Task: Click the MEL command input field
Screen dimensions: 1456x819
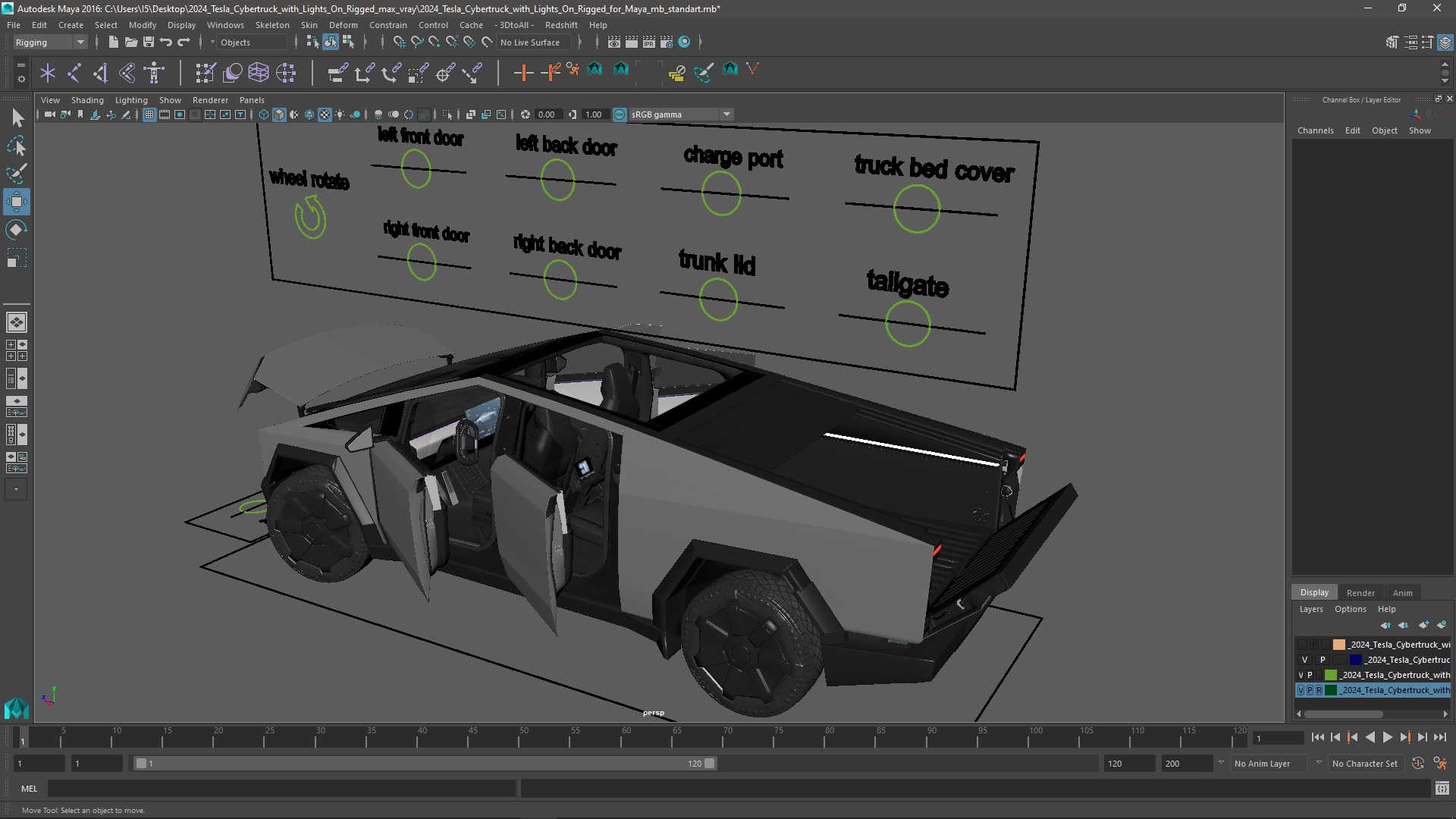Action: (282, 789)
